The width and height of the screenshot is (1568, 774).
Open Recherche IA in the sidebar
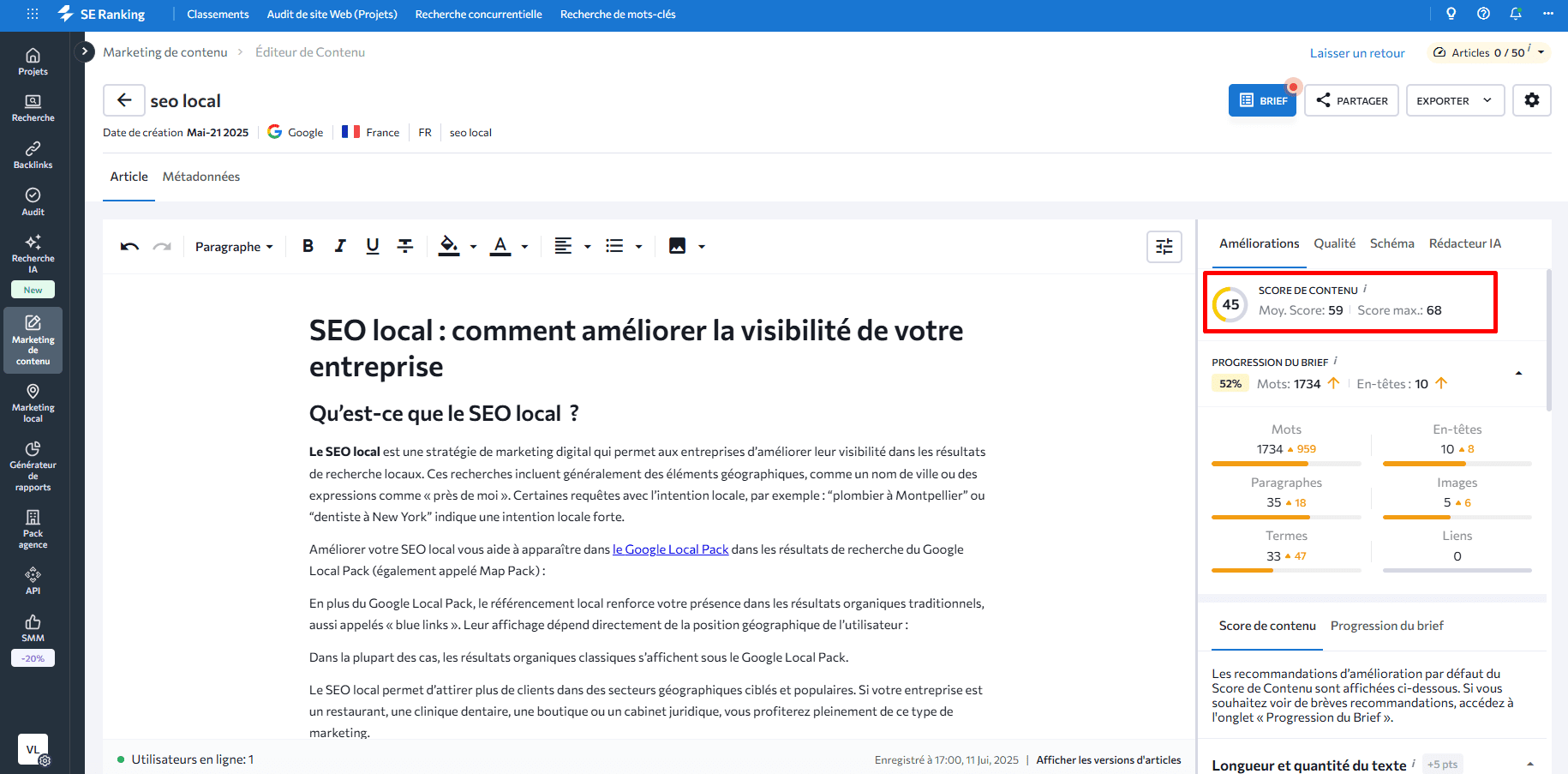(x=33, y=254)
